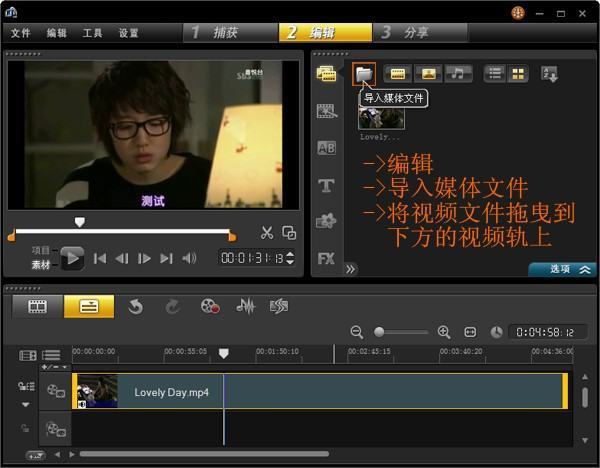Open the FX filter library
The width and height of the screenshot is (600, 468).
click(326, 258)
